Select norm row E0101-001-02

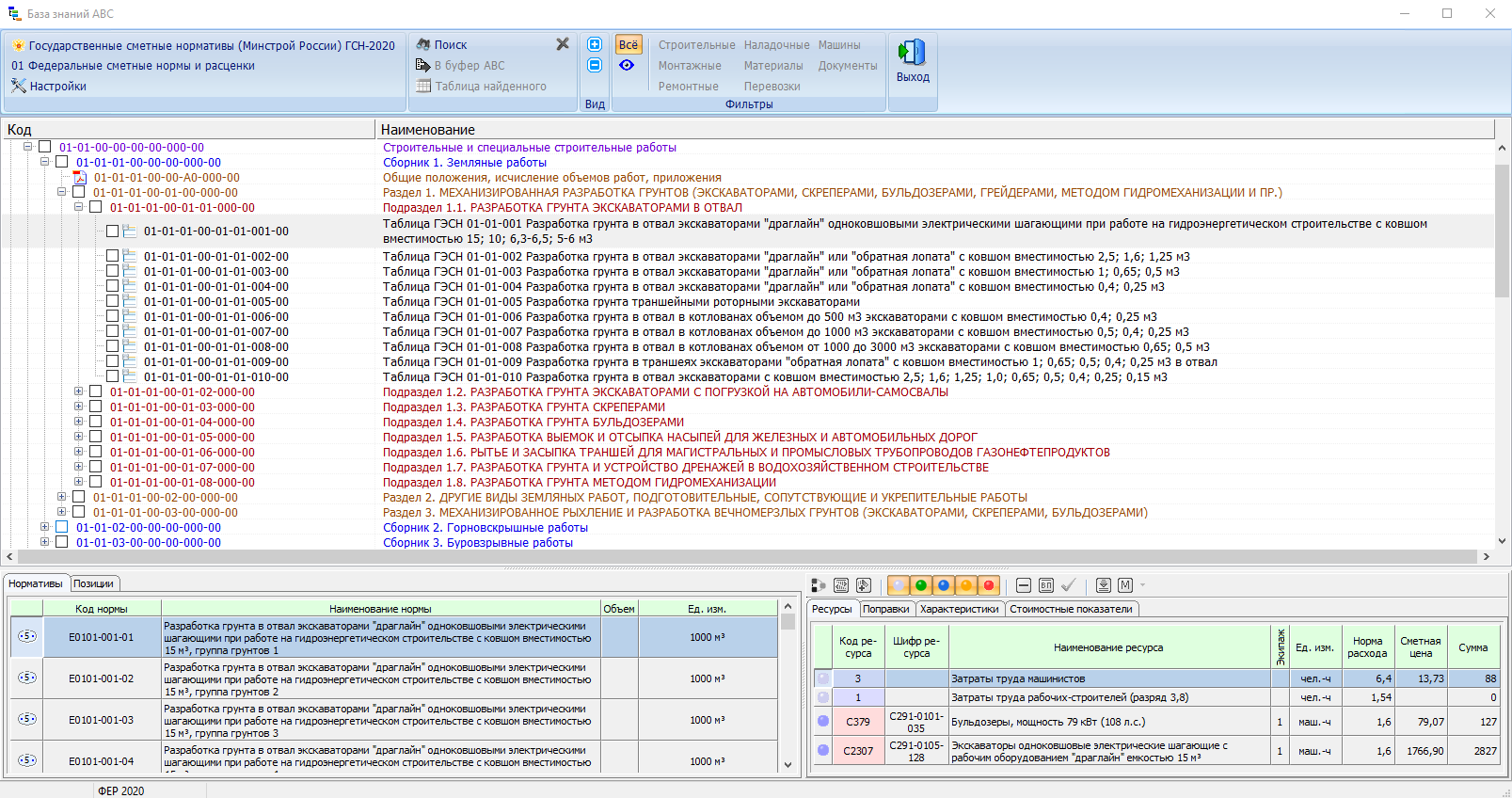point(101,678)
